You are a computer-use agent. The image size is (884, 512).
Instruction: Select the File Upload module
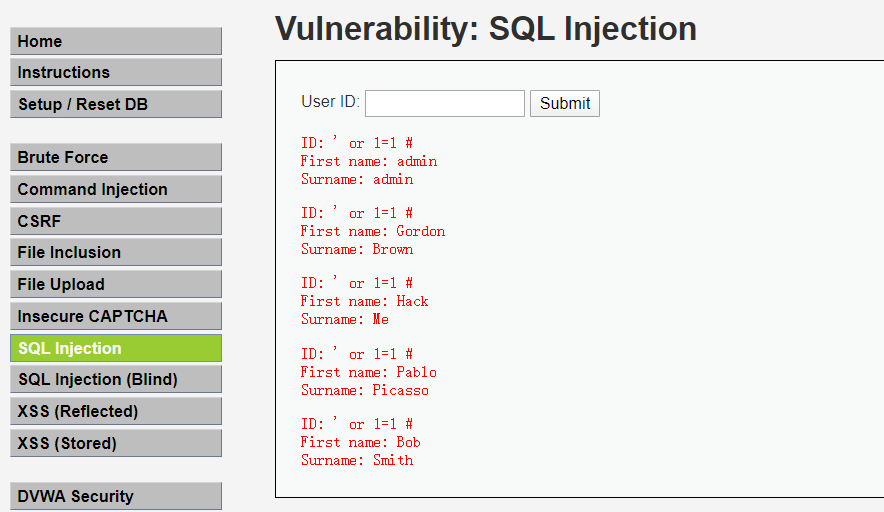[x=115, y=284]
